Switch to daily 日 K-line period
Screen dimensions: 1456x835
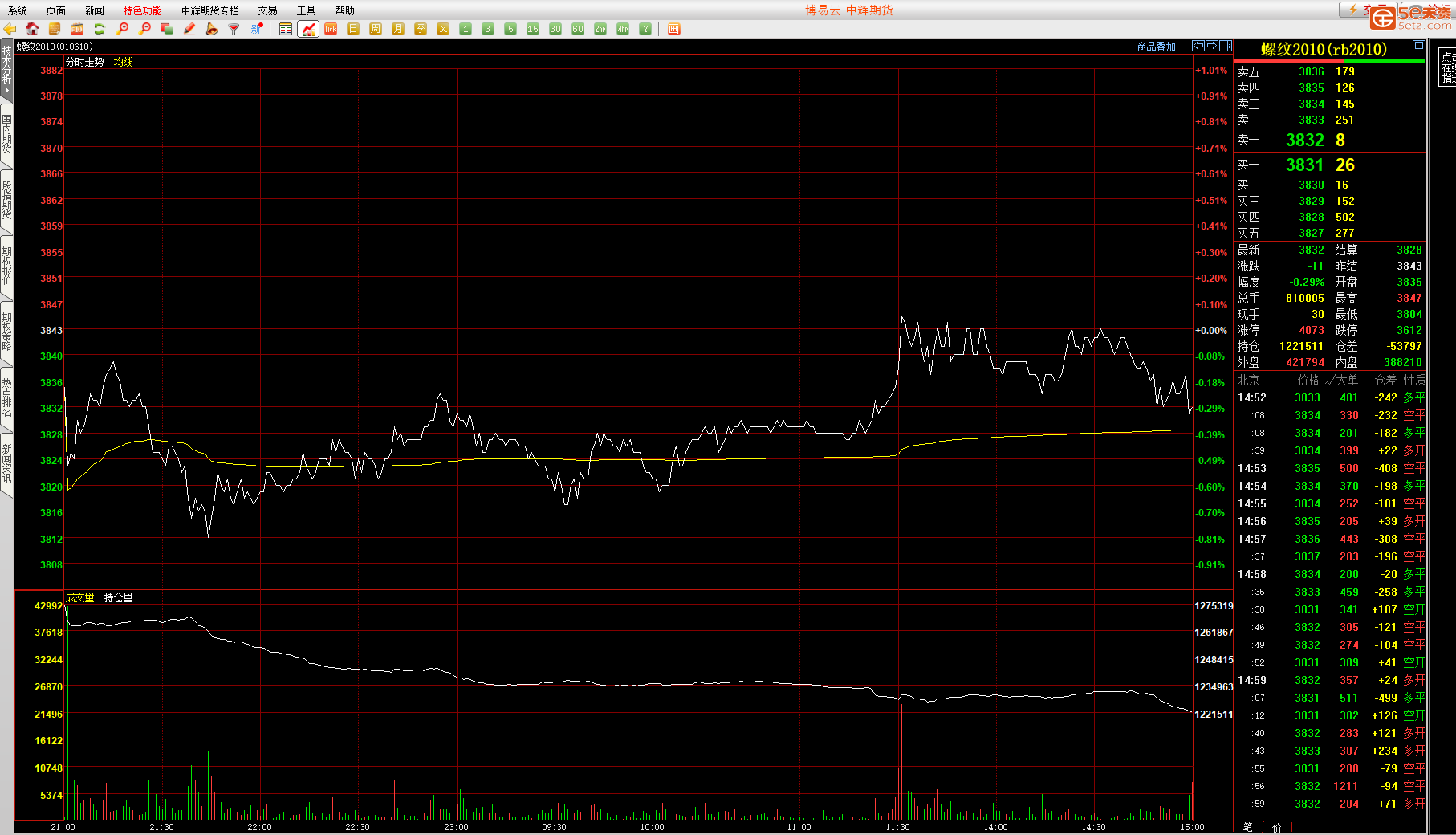click(x=353, y=29)
